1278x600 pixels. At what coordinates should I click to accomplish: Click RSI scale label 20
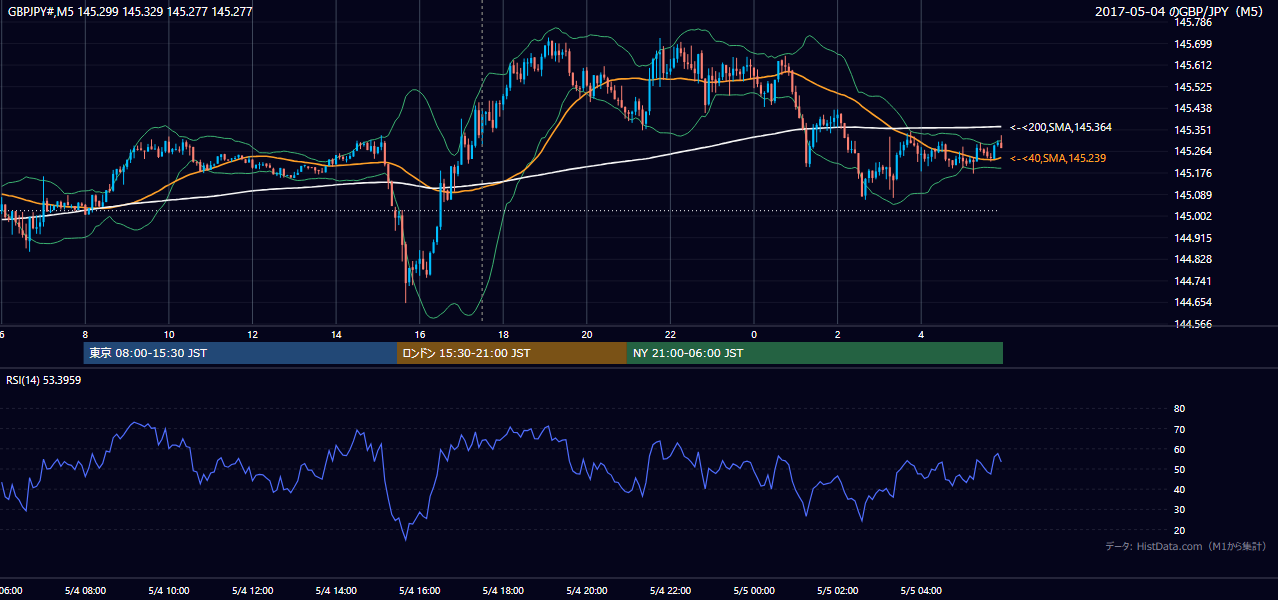click(1179, 530)
